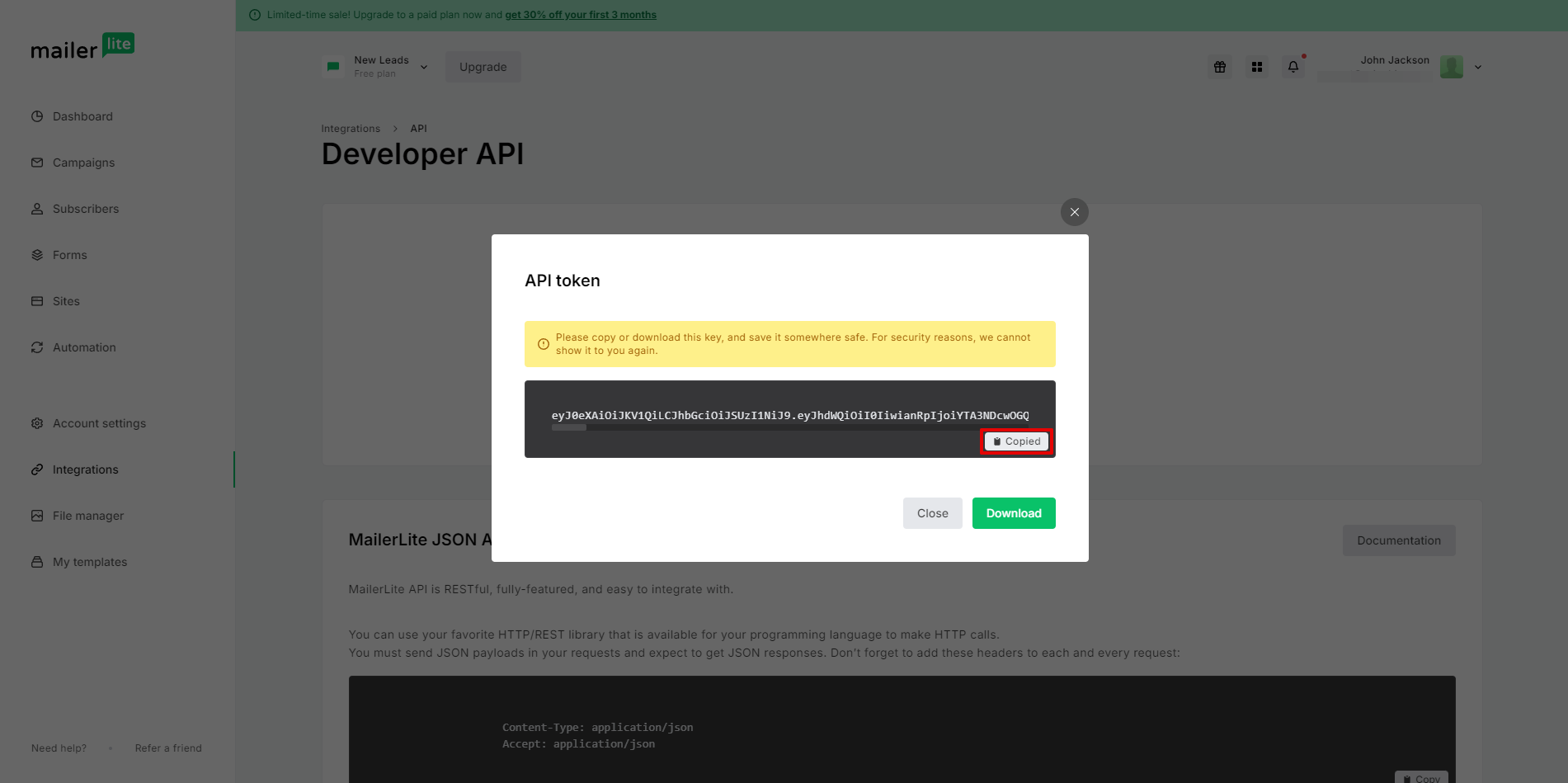1568x783 pixels.
Task: Click the Integrations link icon
Action: coord(37,469)
